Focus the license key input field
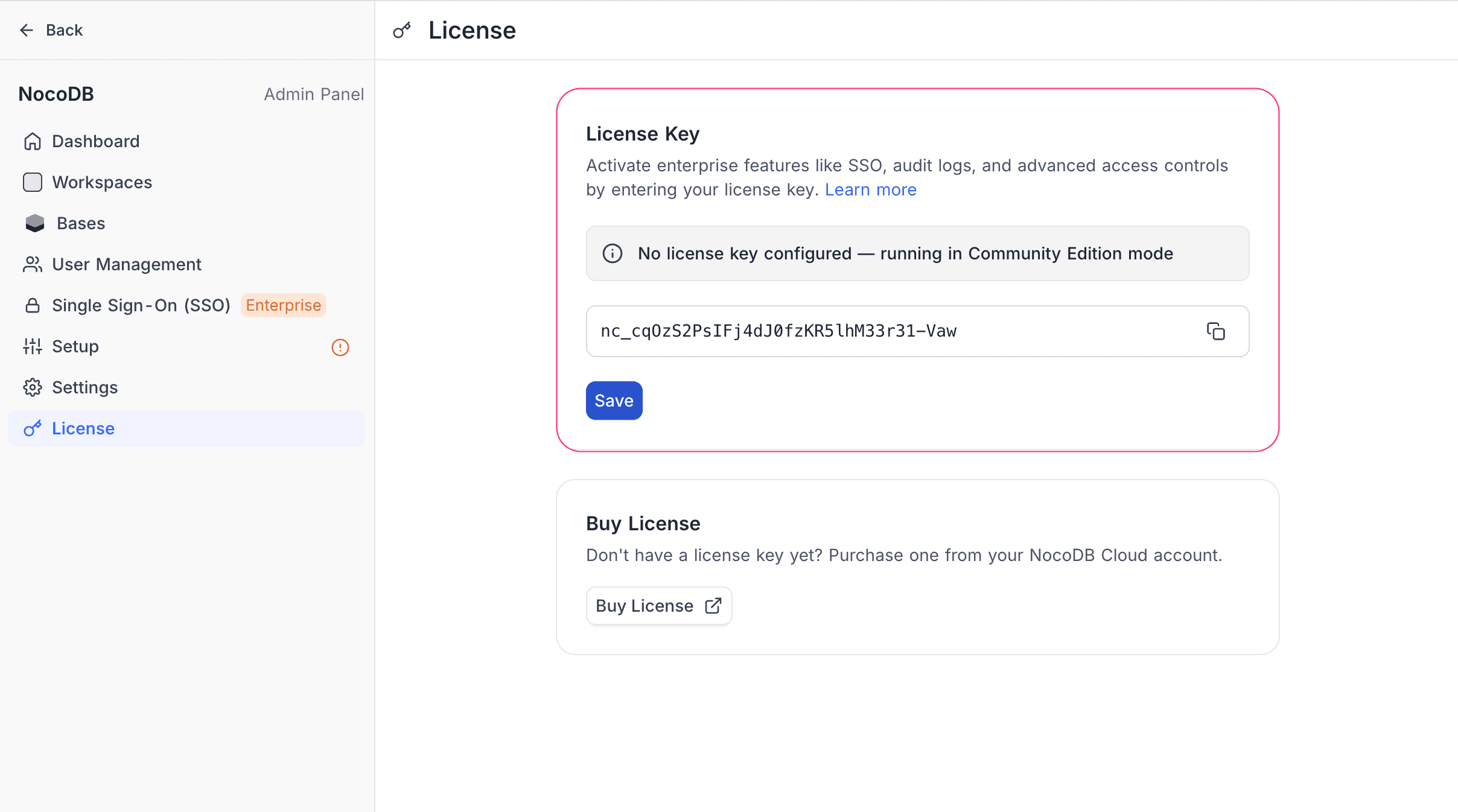 point(918,331)
